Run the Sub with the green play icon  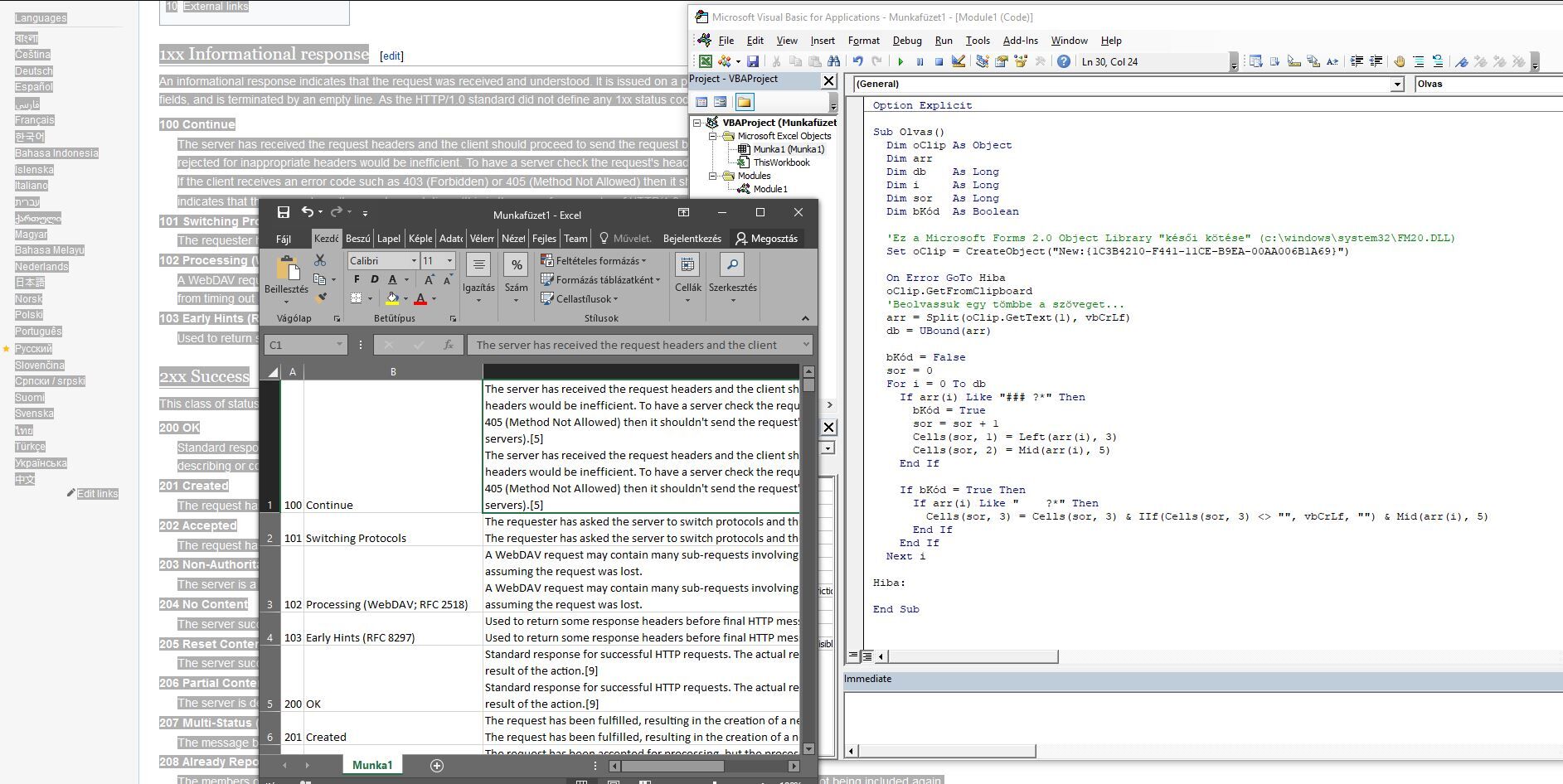pos(900,61)
